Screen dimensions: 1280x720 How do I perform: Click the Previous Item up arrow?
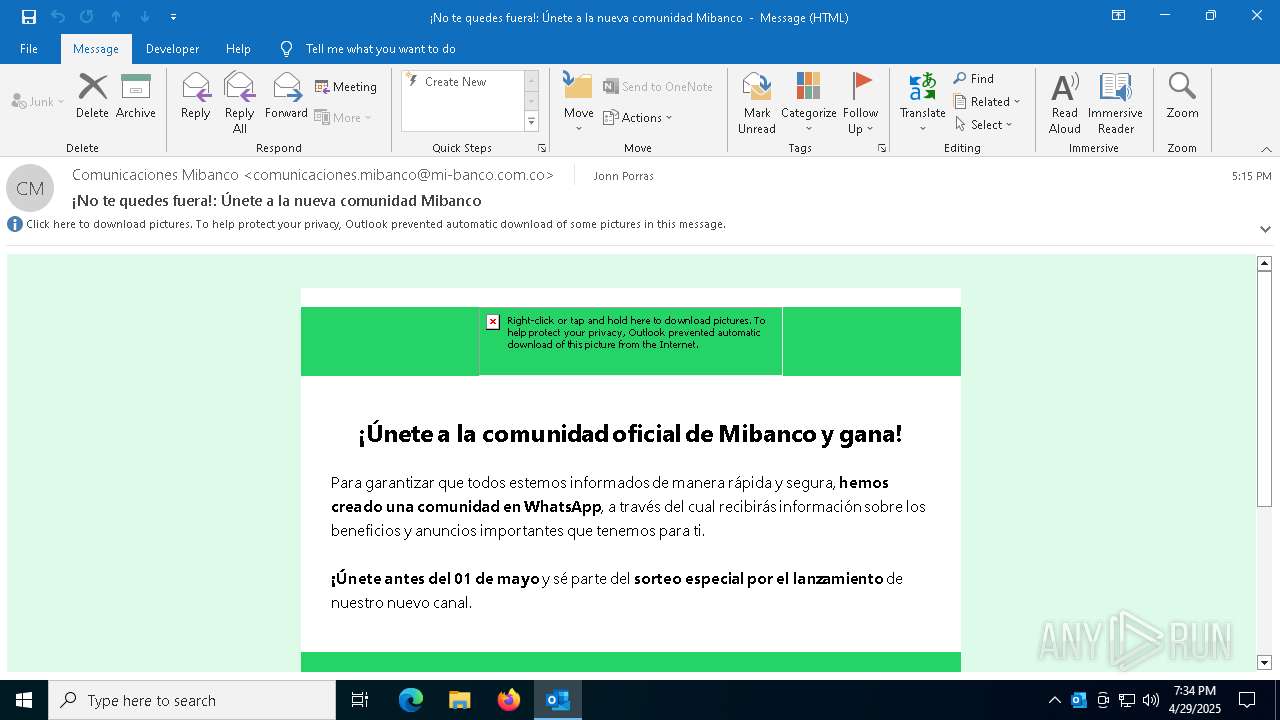(x=116, y=17)
